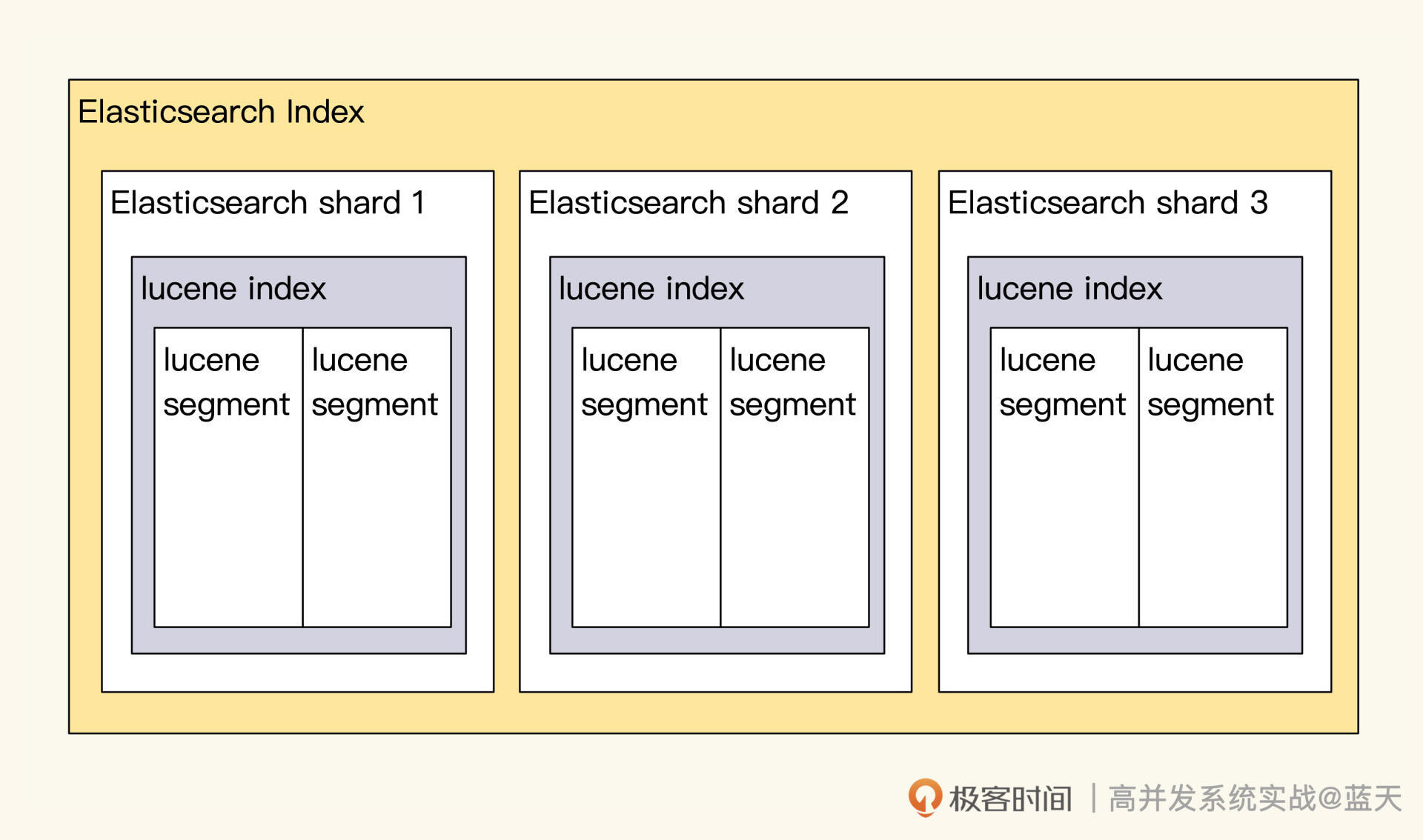Click the 极客时间 brand name text
The height and width of the screenshot is (840, 1423).
tap(1010, 799)
